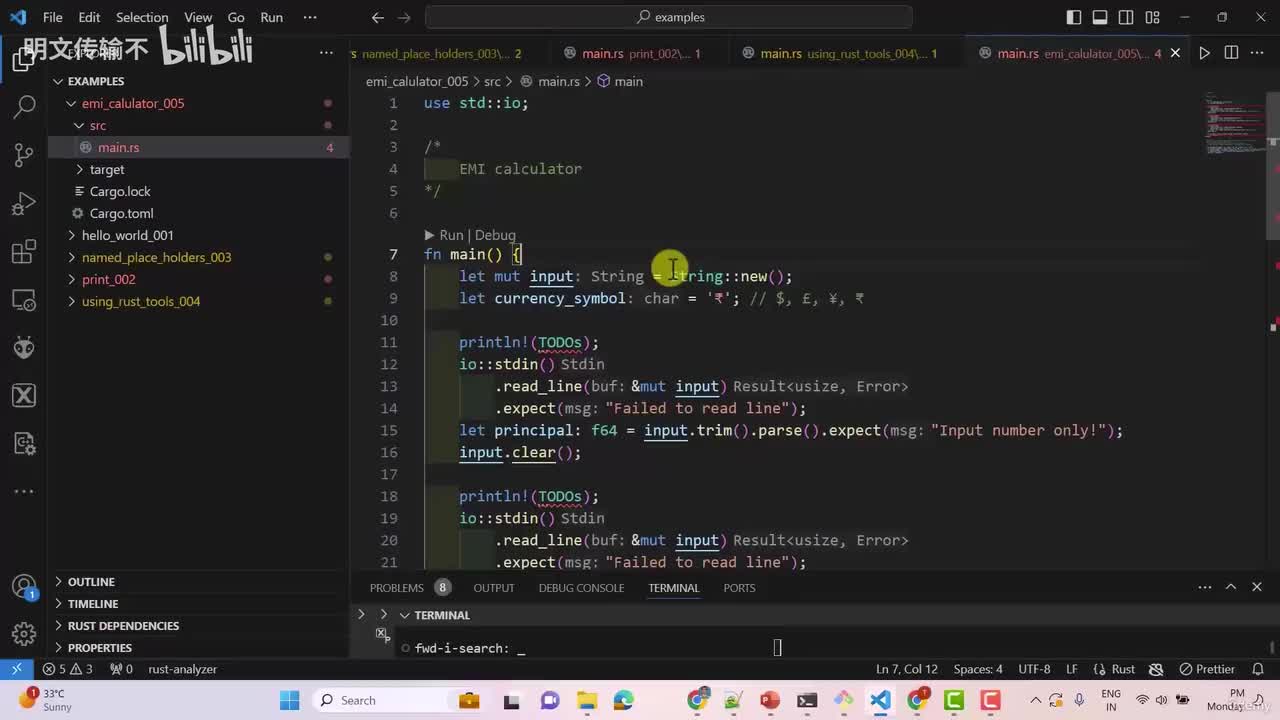
Task: Expand the RUST DEPENDENCIES section
Action: 123,626
